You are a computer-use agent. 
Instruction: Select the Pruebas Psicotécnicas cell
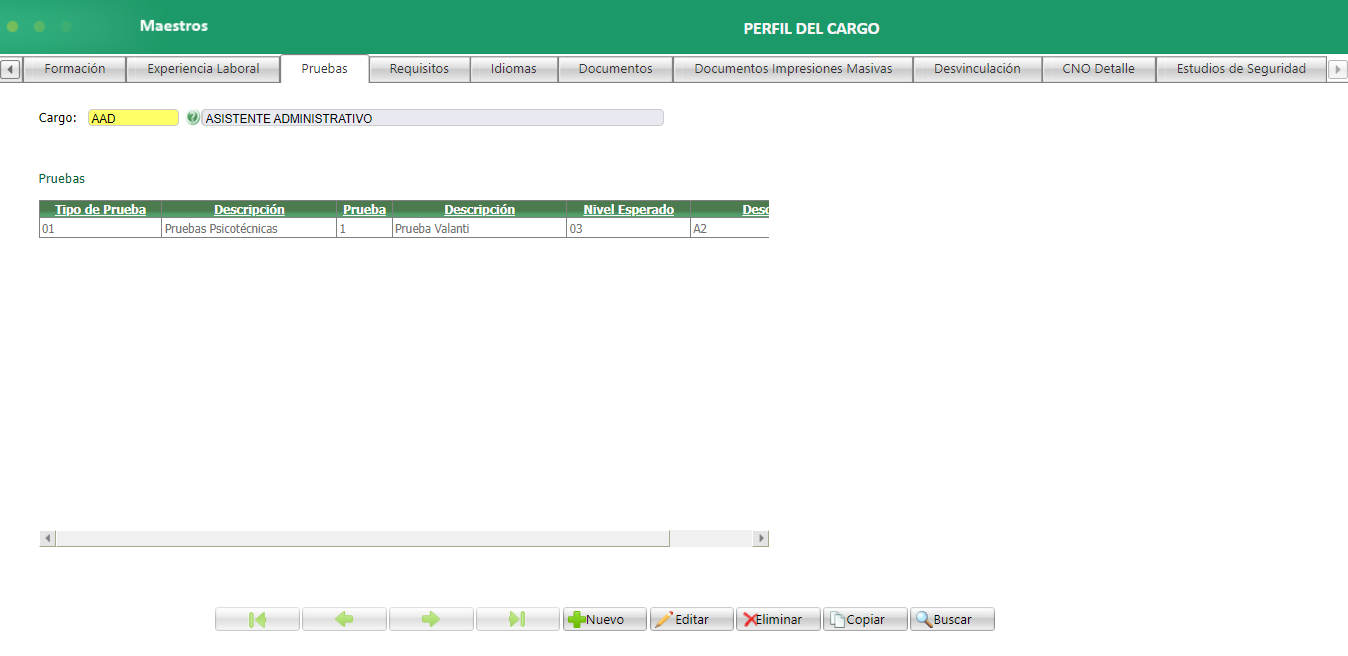click(x=249, y=228)
